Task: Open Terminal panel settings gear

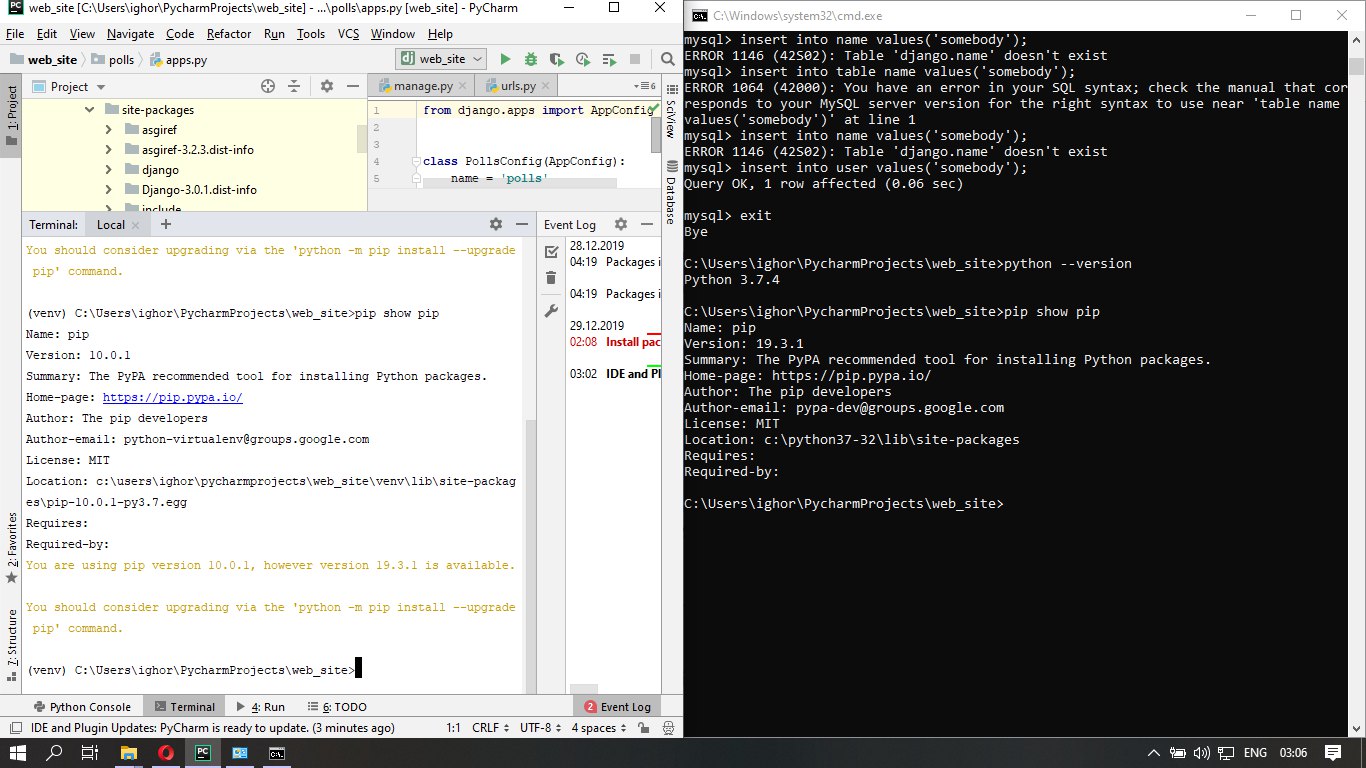Action: pos(495,225)
